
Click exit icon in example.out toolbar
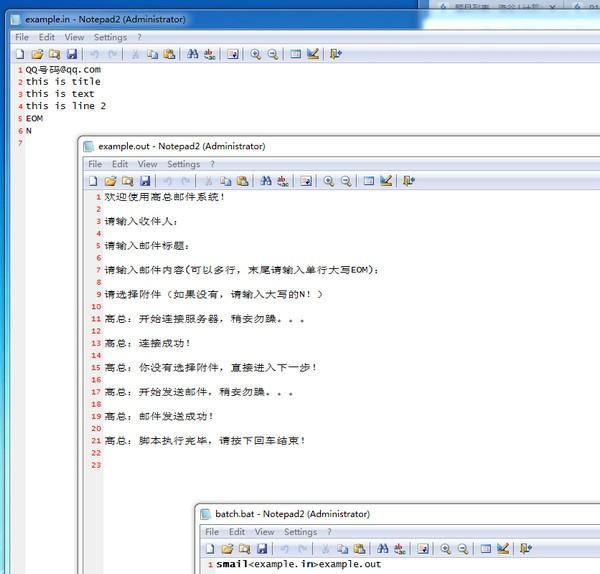409,181
